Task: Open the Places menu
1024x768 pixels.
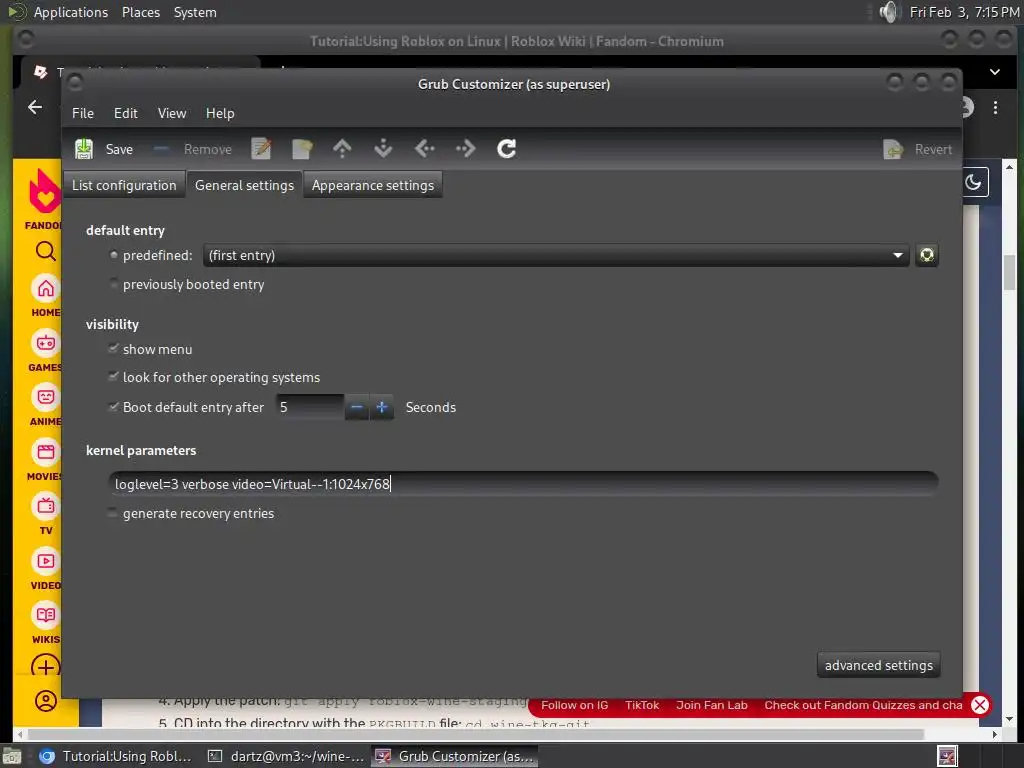Action: pos(141,12)
